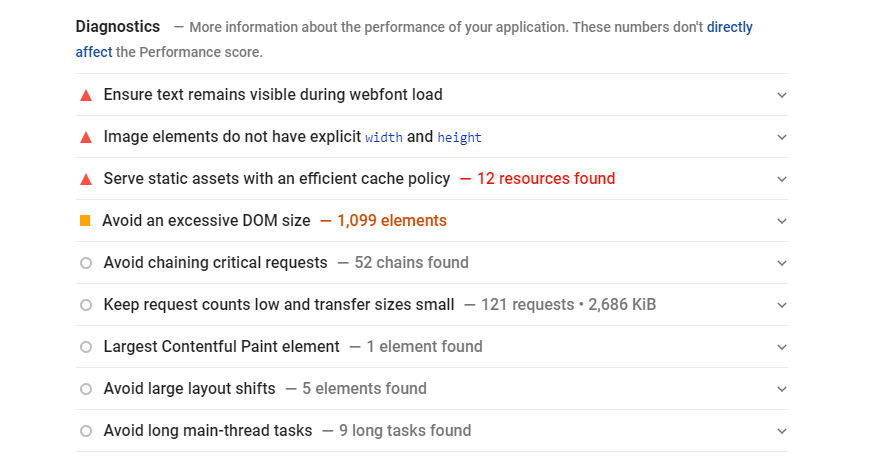The image size is (882, 476).
Task: Click gray circle beside Keep request counts low
Action: tap(86, 305)
